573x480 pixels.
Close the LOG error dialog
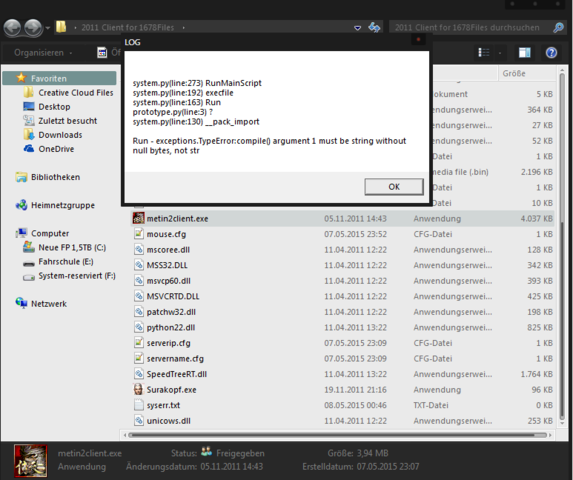click(418, 39)
